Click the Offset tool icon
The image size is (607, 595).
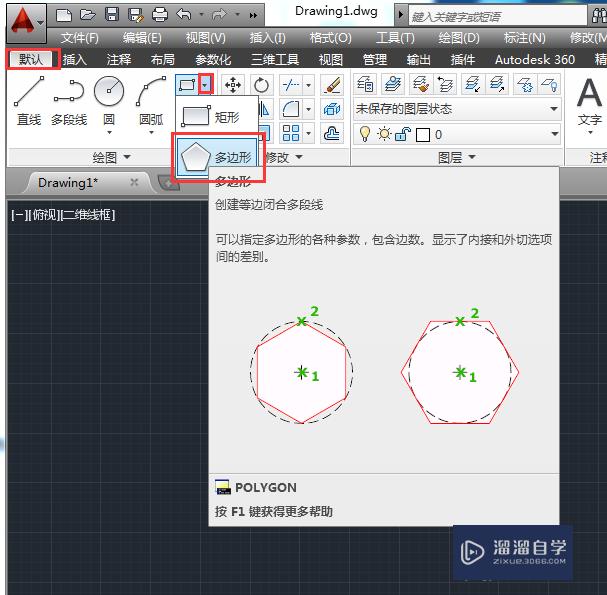pyautogui.click(x=332, y=133)
